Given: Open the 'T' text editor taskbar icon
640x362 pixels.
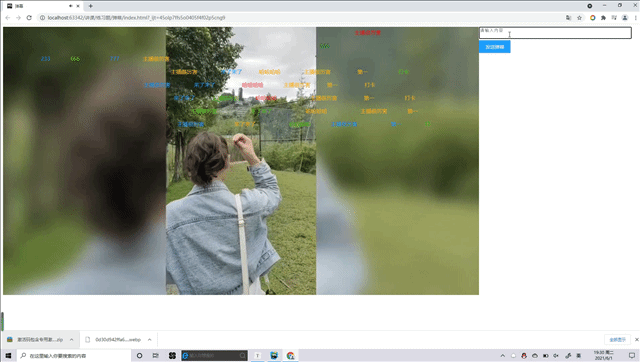Looking at the screenshot, I should tap(258, 355).
